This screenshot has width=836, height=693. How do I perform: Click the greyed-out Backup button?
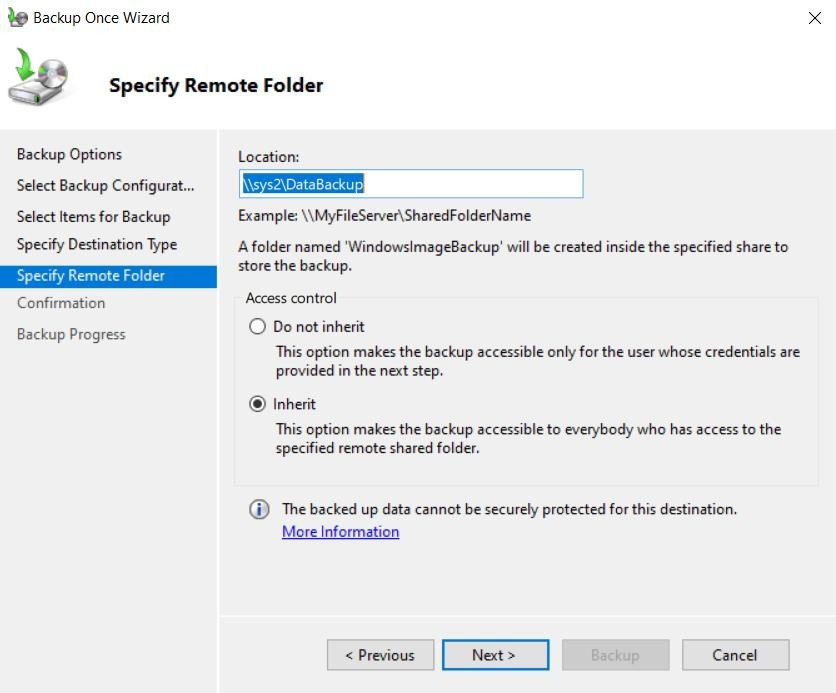click(615, 655)
